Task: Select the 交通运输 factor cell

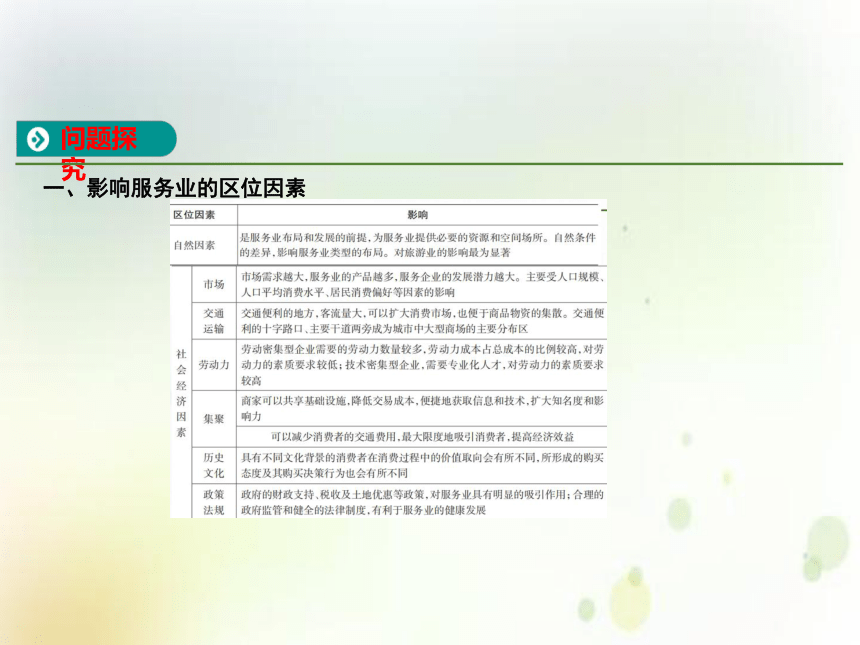Action: tap(214, 321)
